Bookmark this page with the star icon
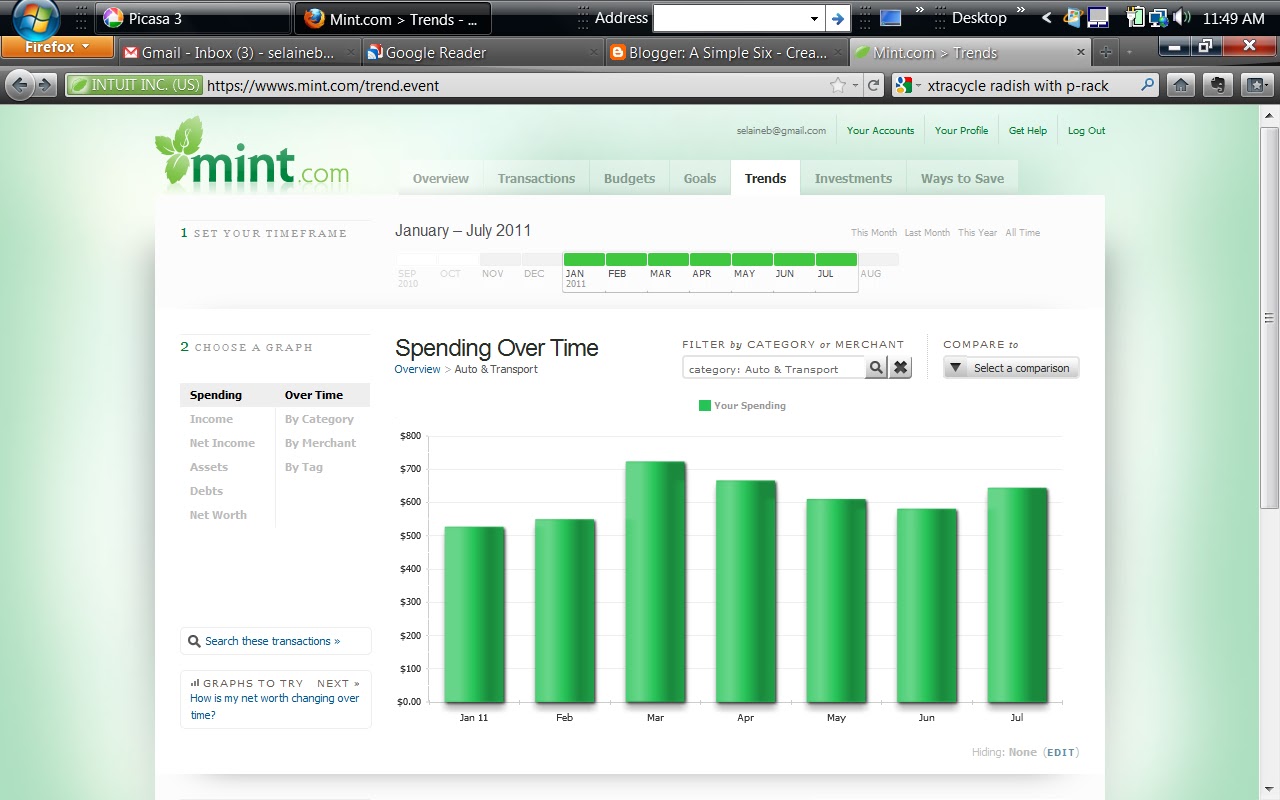 click(838, 86)
